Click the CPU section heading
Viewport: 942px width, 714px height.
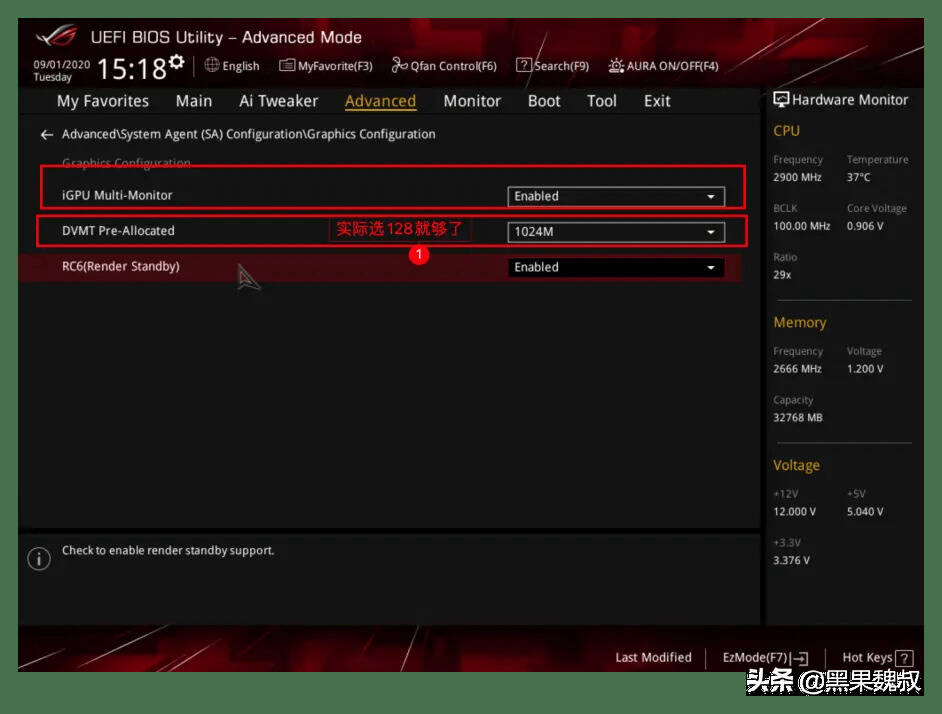(x=786, y=131)
